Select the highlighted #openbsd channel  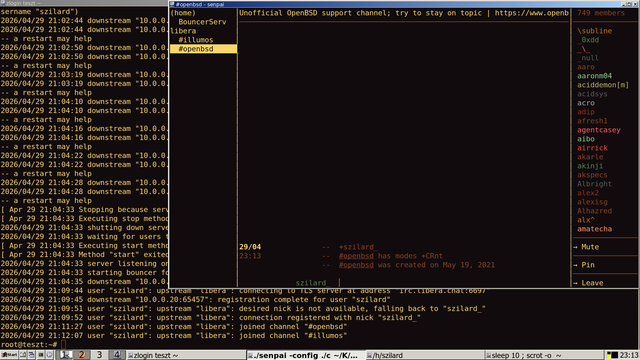[x=203, y=49]
